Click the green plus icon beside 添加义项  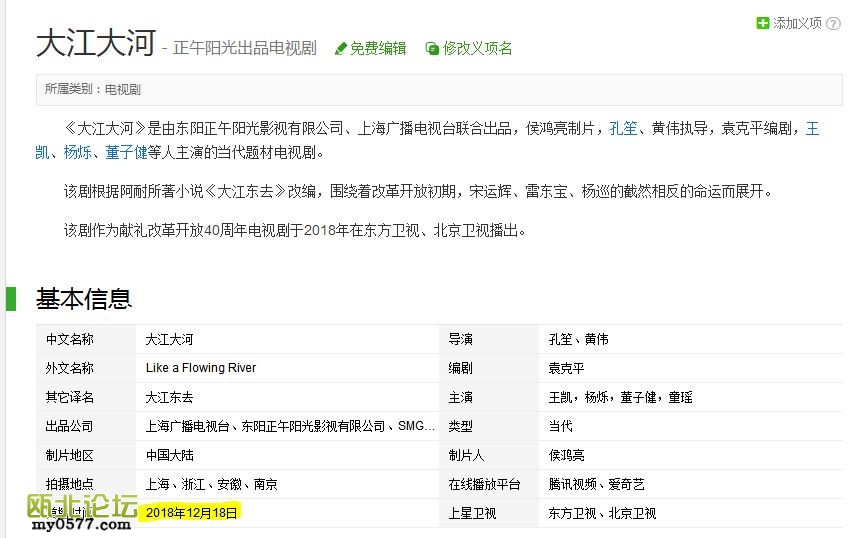[x=763, y=23]
